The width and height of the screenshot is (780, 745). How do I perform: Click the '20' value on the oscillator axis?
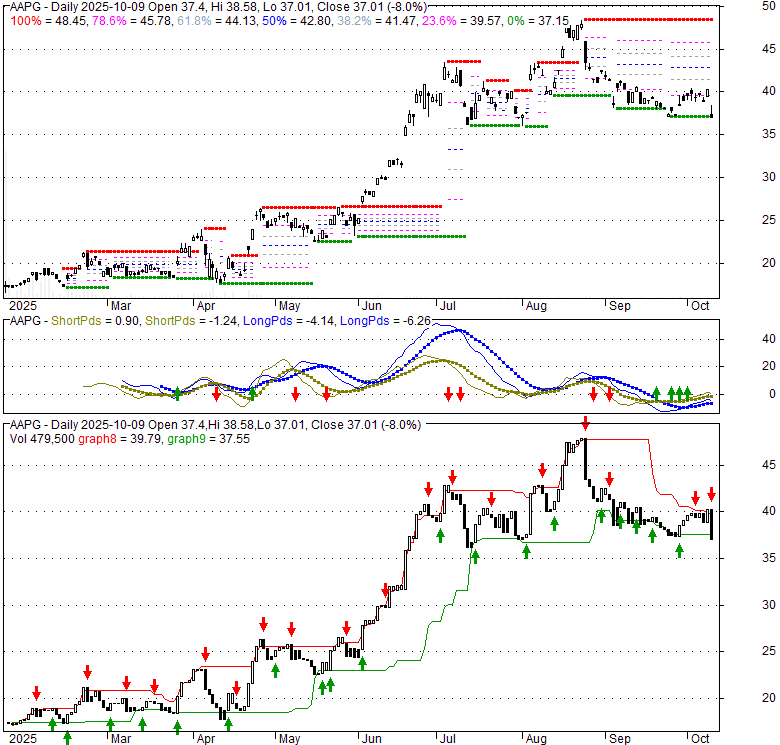point(769,366)
